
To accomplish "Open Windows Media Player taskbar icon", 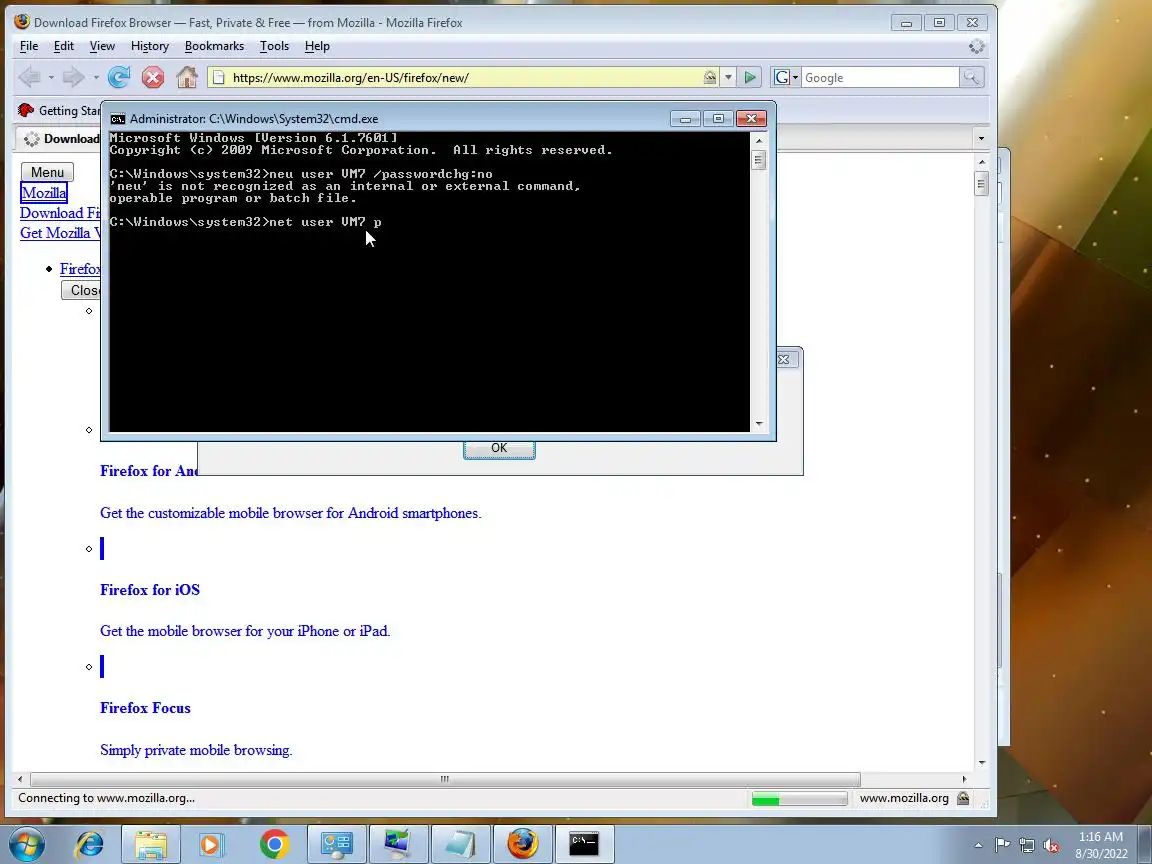I will point(210,844).
